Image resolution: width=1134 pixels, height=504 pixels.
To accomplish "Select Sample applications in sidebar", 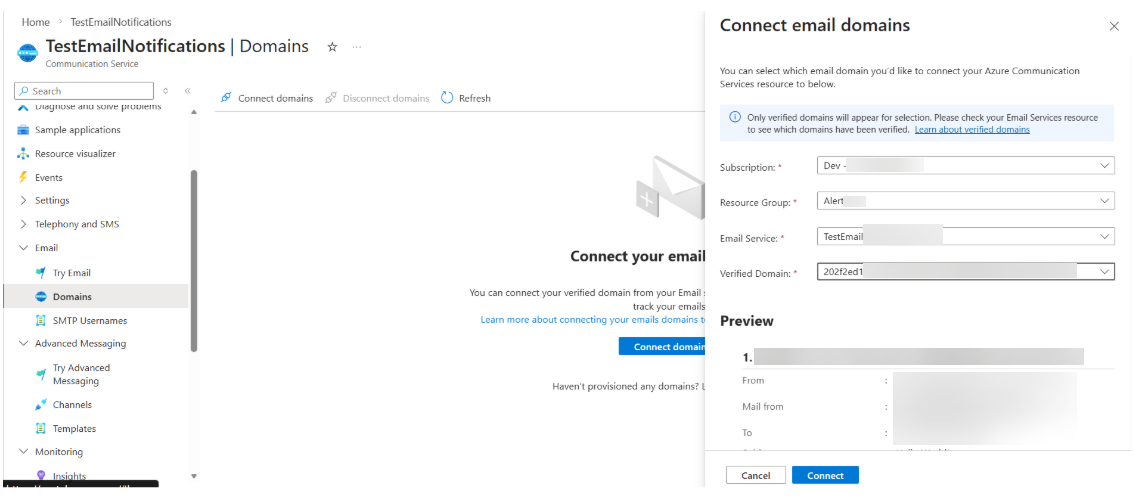I will pyautogui.click(x=78, y=130).
